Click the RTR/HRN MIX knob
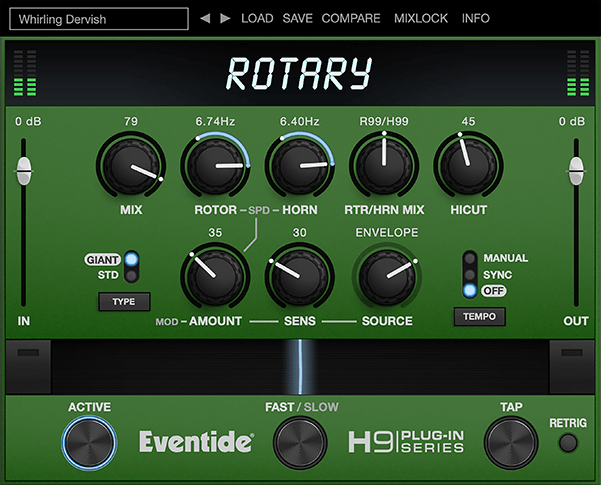This screenshot has width=601, height=485. [x=384, y=165]
